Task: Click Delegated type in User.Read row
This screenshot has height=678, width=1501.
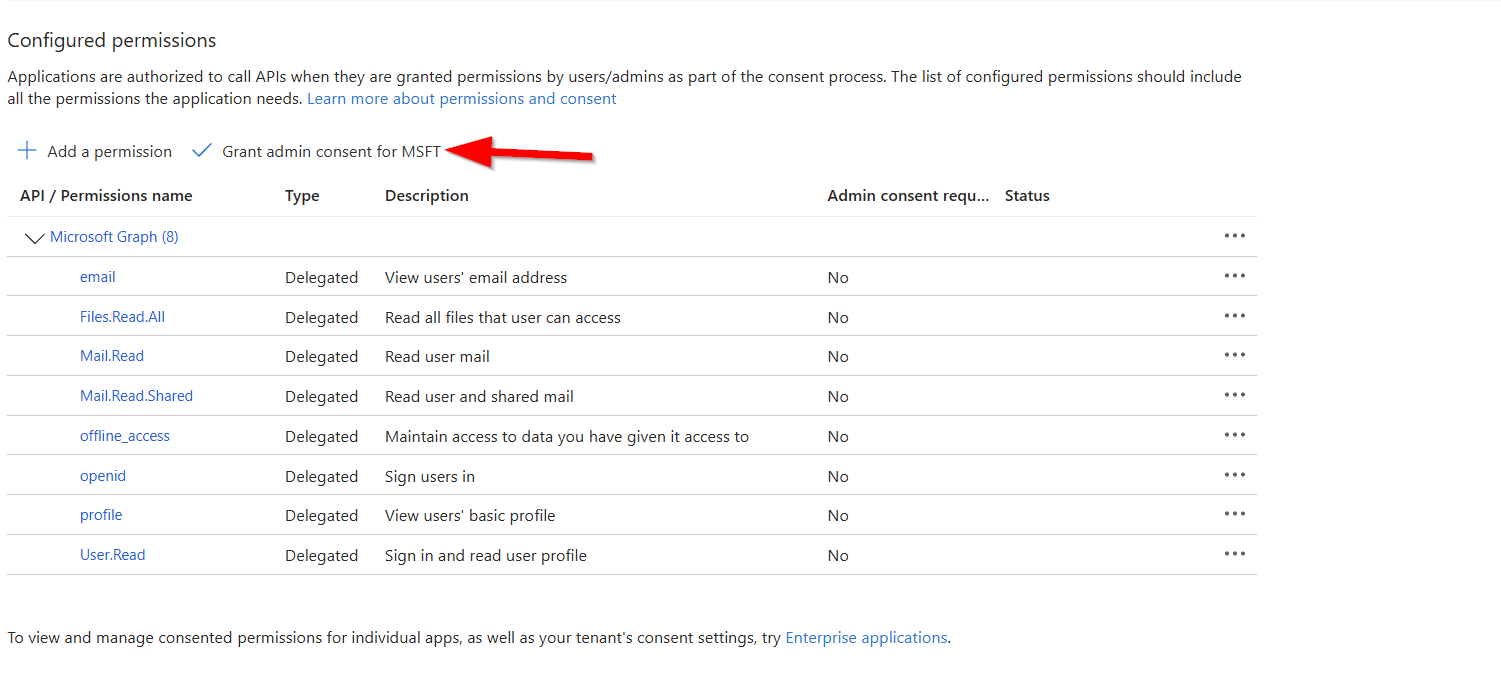Action: click(x=321, y=555)
